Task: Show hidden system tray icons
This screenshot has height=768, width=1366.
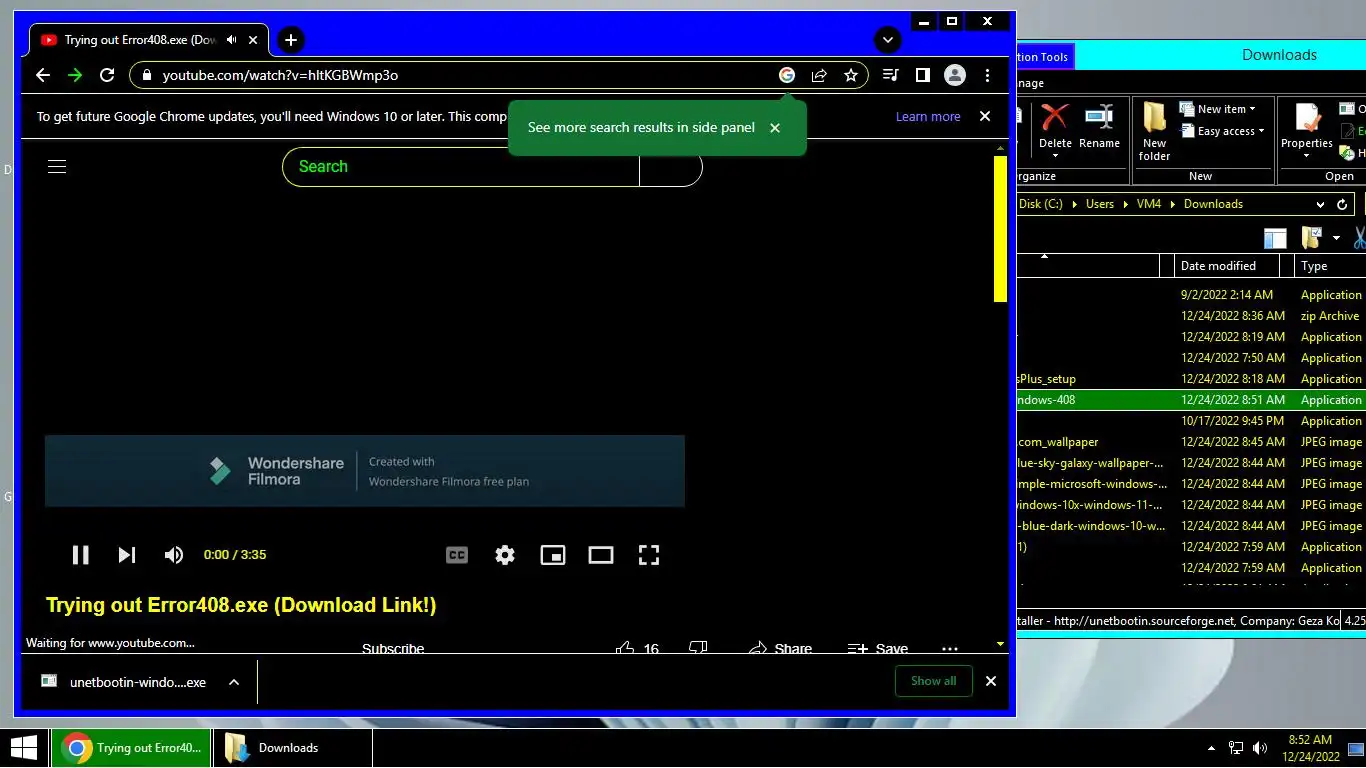Action: click(x=1212, y=748)
